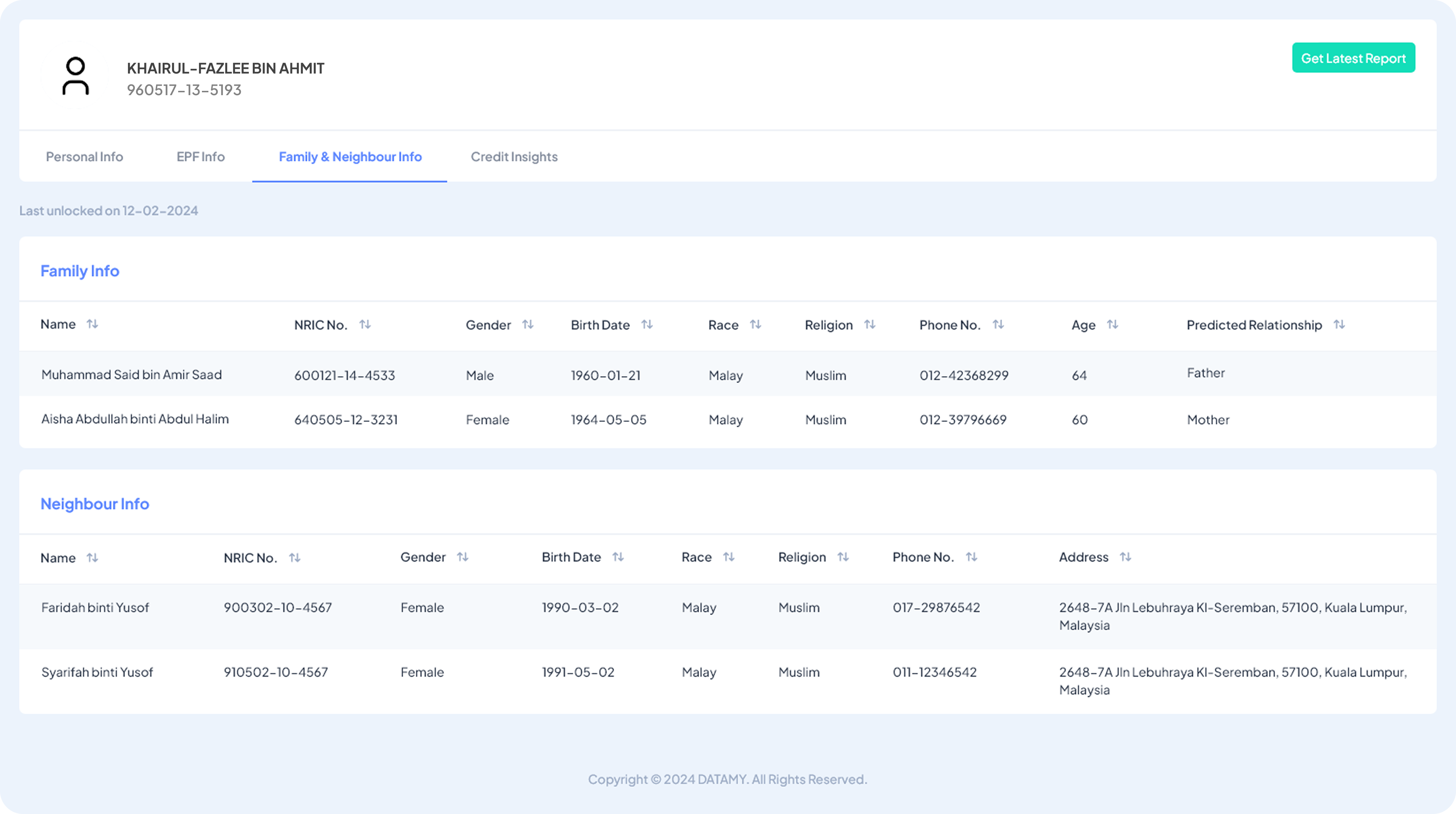Click NRIC 640505-12-3231 cell
1456x814 pixels.
coord(346,420)
